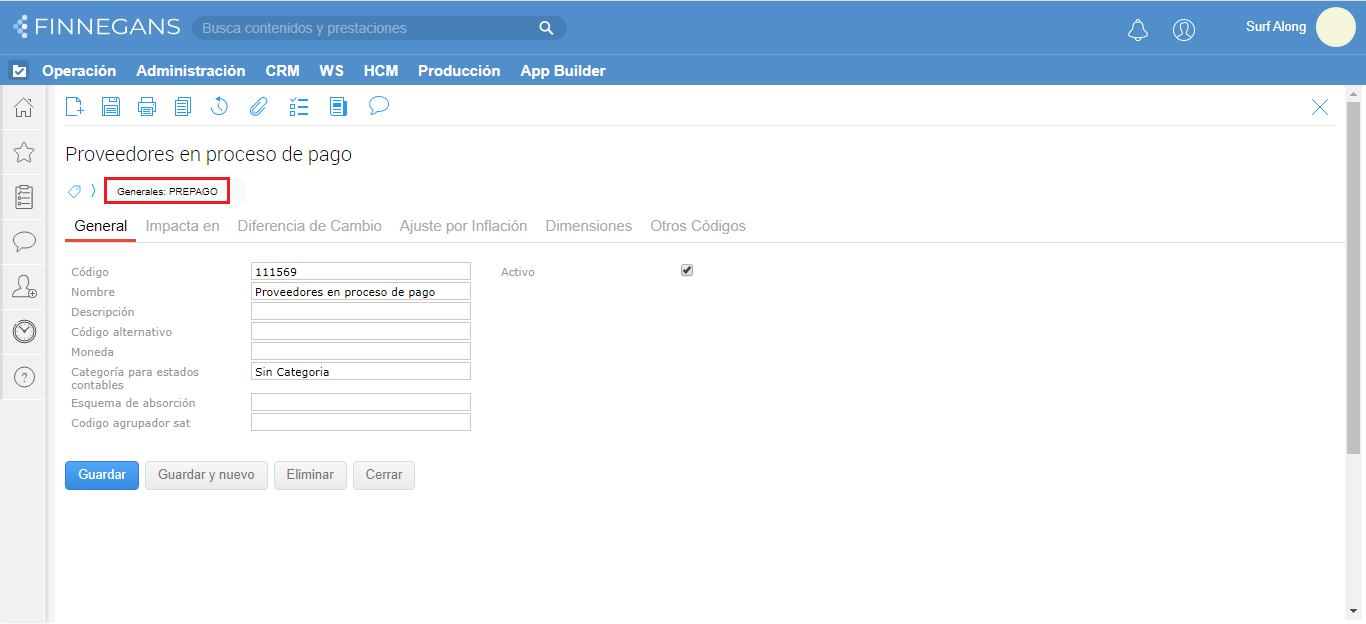Click the Descripción input field
Viewport: 1366px width, 624px height.
[x=360, y=311]
